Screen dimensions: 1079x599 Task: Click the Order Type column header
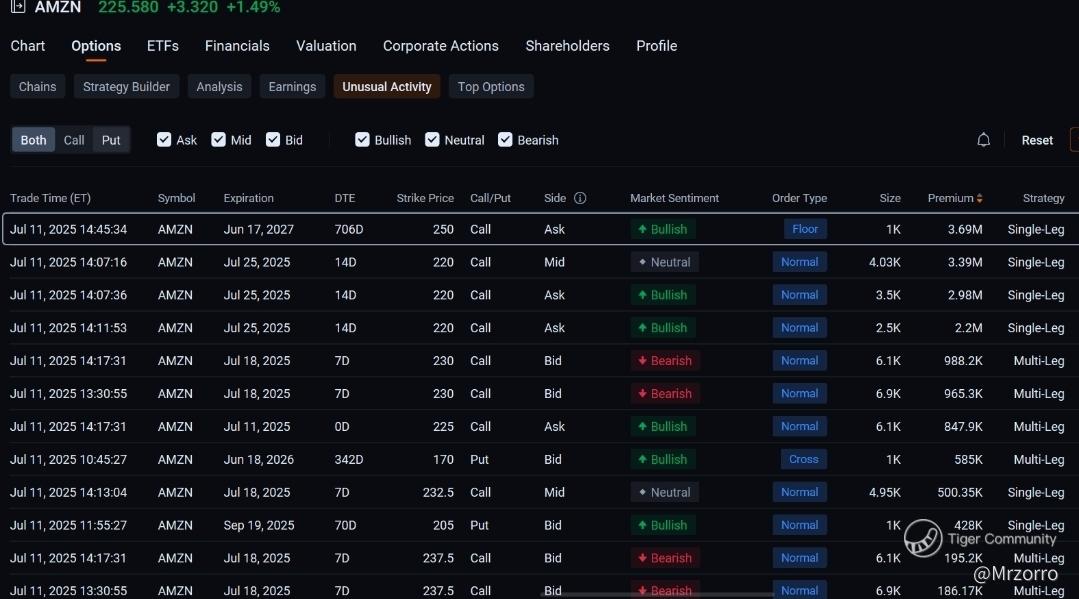[800, 198]
